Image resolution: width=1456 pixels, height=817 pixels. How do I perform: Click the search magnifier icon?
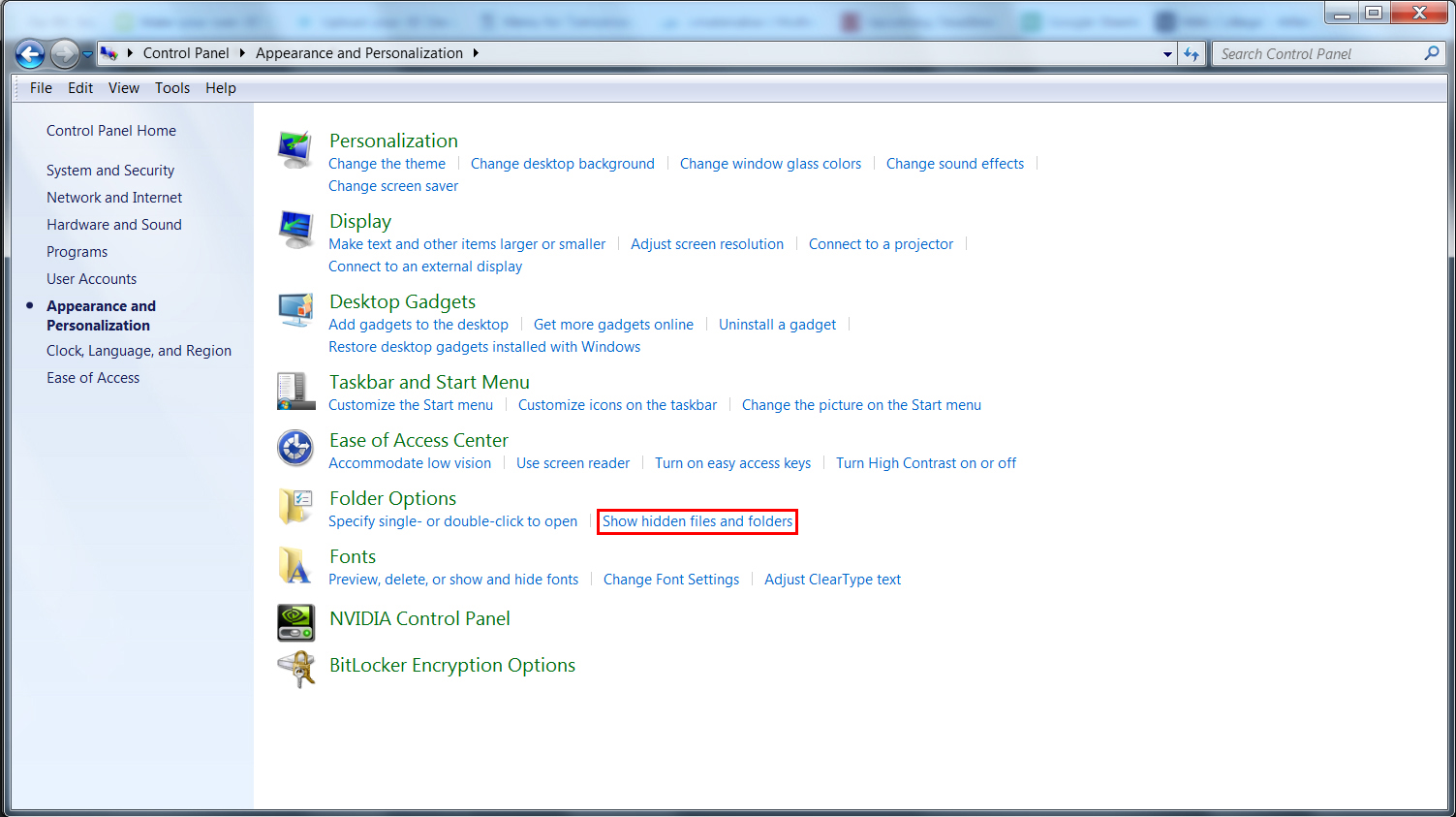pos(1431,54)
